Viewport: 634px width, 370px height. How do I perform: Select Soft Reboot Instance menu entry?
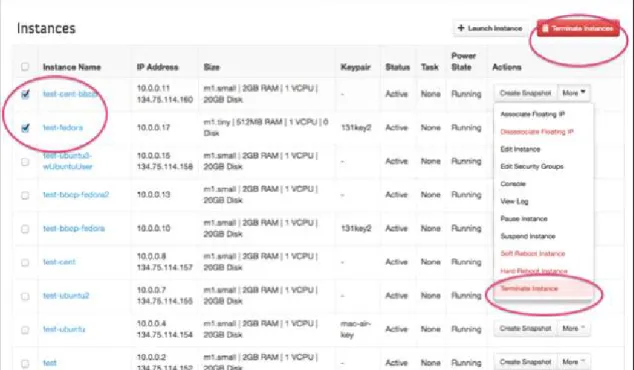coord(533,254)
